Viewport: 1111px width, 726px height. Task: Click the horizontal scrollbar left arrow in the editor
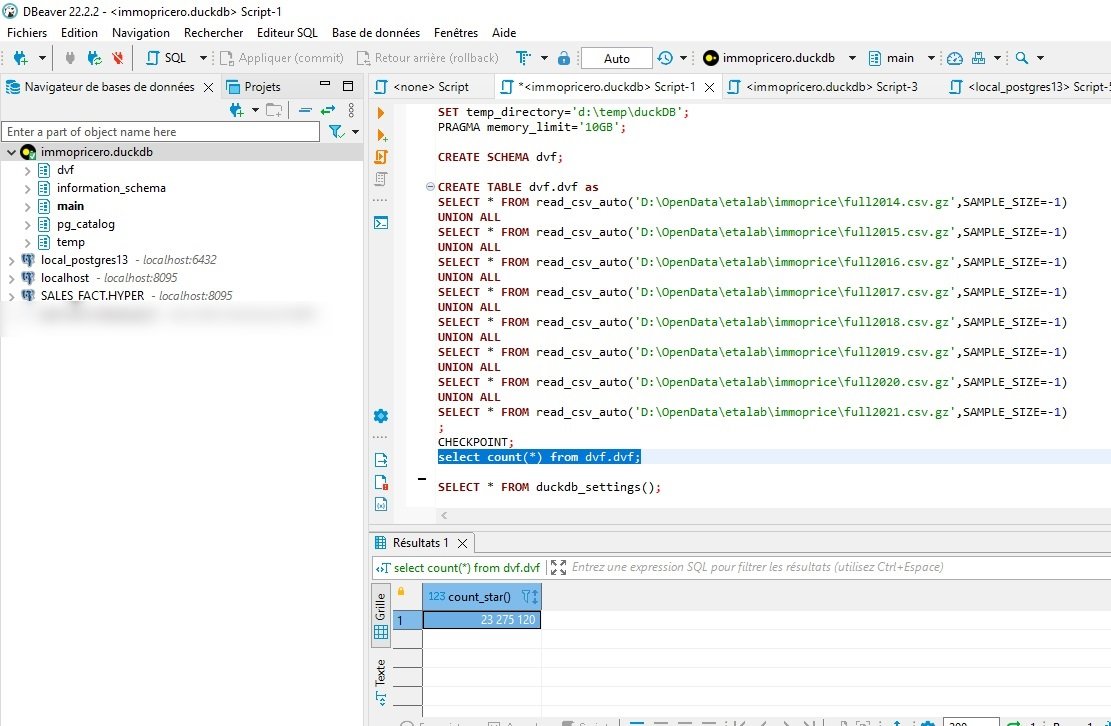[x=444, y=516]
